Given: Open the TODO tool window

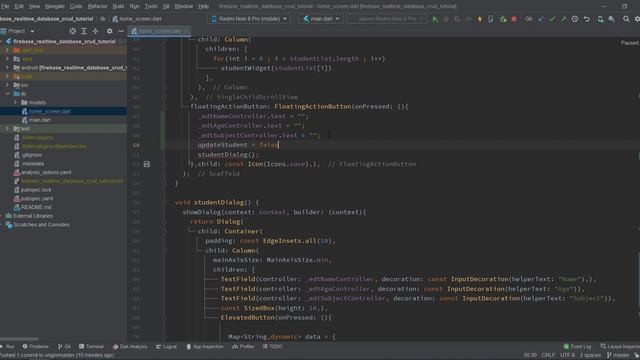Looking at the screenshot, I should point(273,347).
